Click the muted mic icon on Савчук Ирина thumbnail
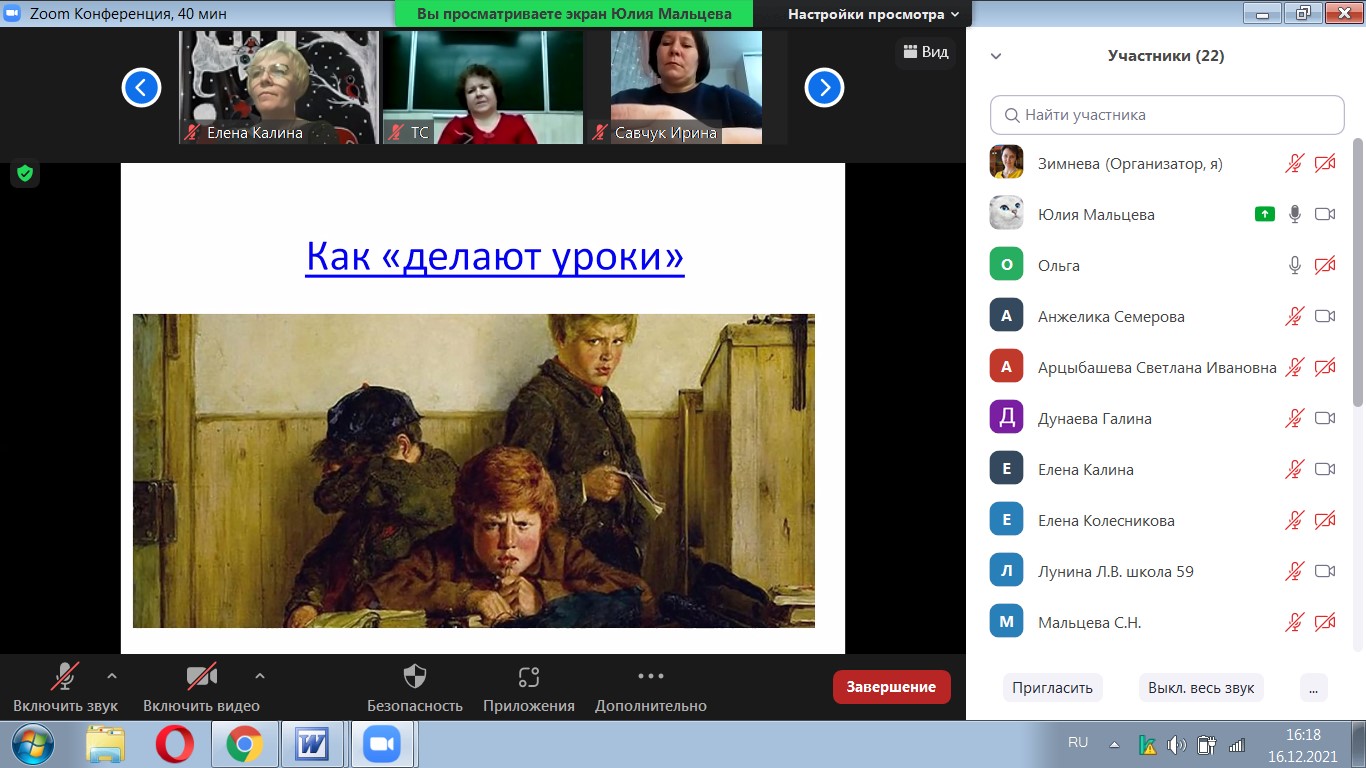The width and height of the screenshot is (1366, 768). tap(600, 132)
